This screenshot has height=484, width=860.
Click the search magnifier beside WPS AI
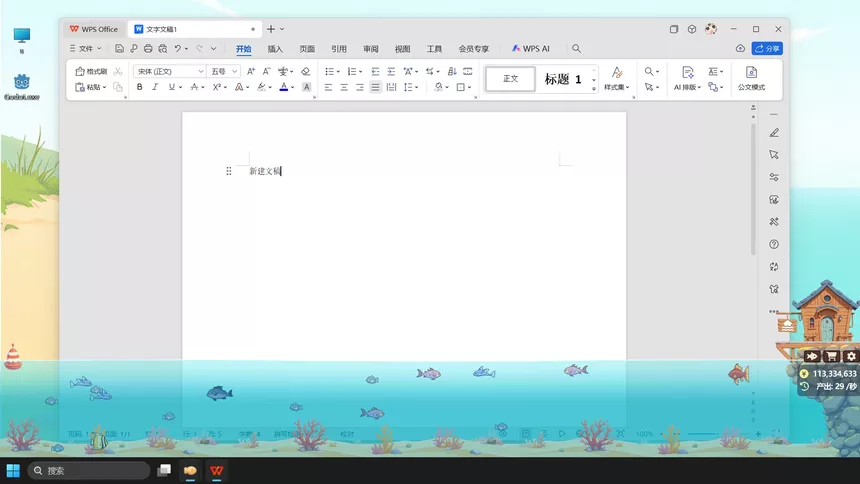(x=576, y=49)
